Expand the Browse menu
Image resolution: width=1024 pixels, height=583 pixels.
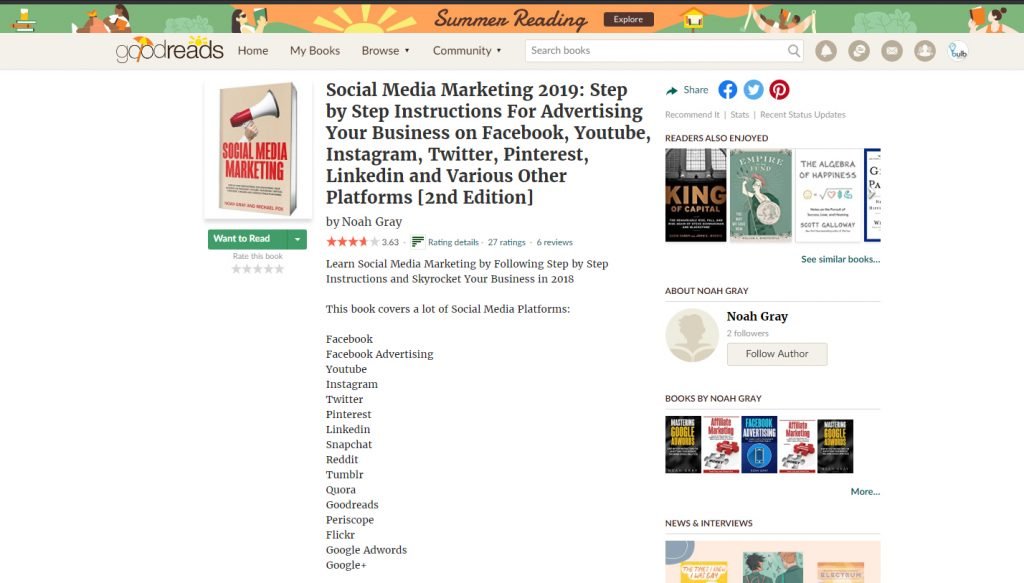click(385, 50)
